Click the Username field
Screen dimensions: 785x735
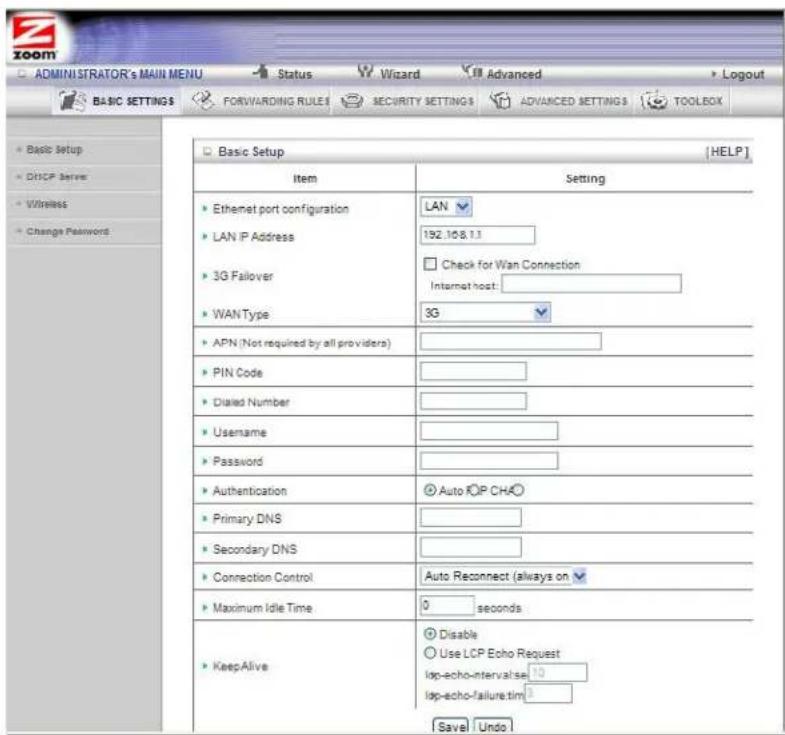489,431
